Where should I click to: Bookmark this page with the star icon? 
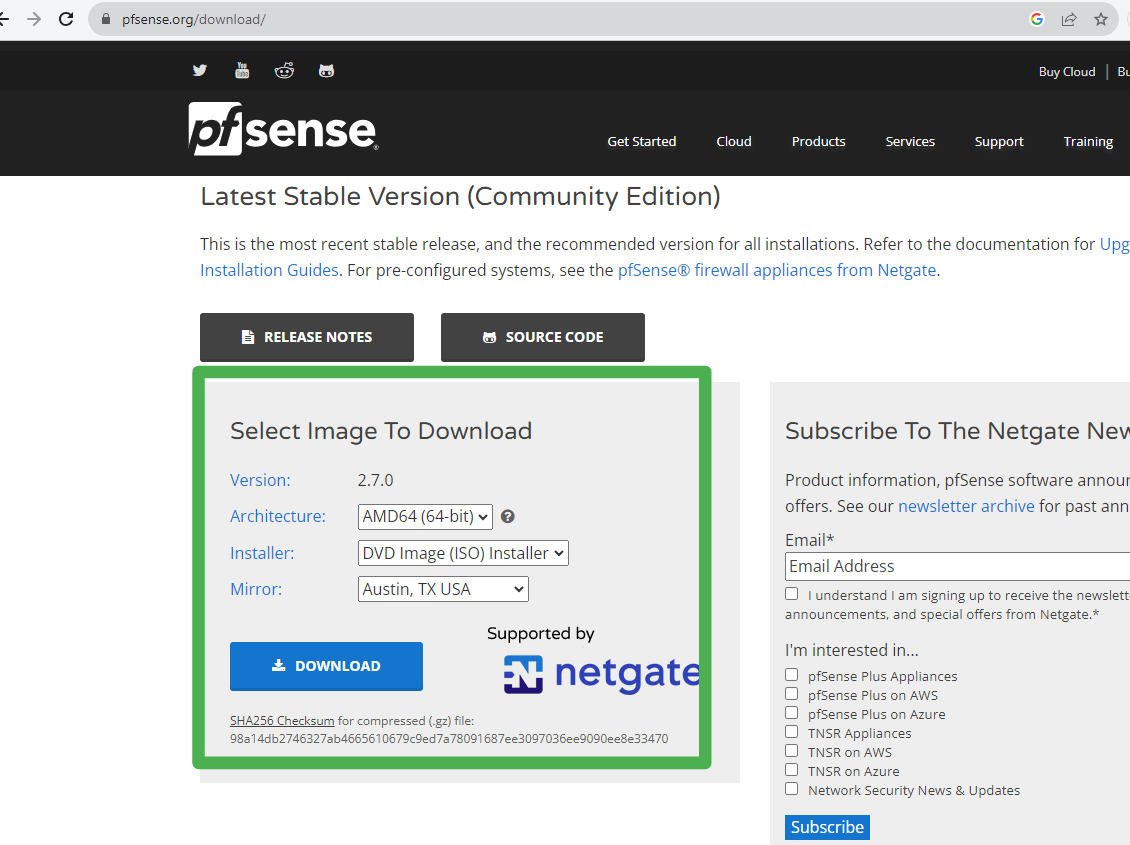pyautogui.click(x=1100, y=19)
